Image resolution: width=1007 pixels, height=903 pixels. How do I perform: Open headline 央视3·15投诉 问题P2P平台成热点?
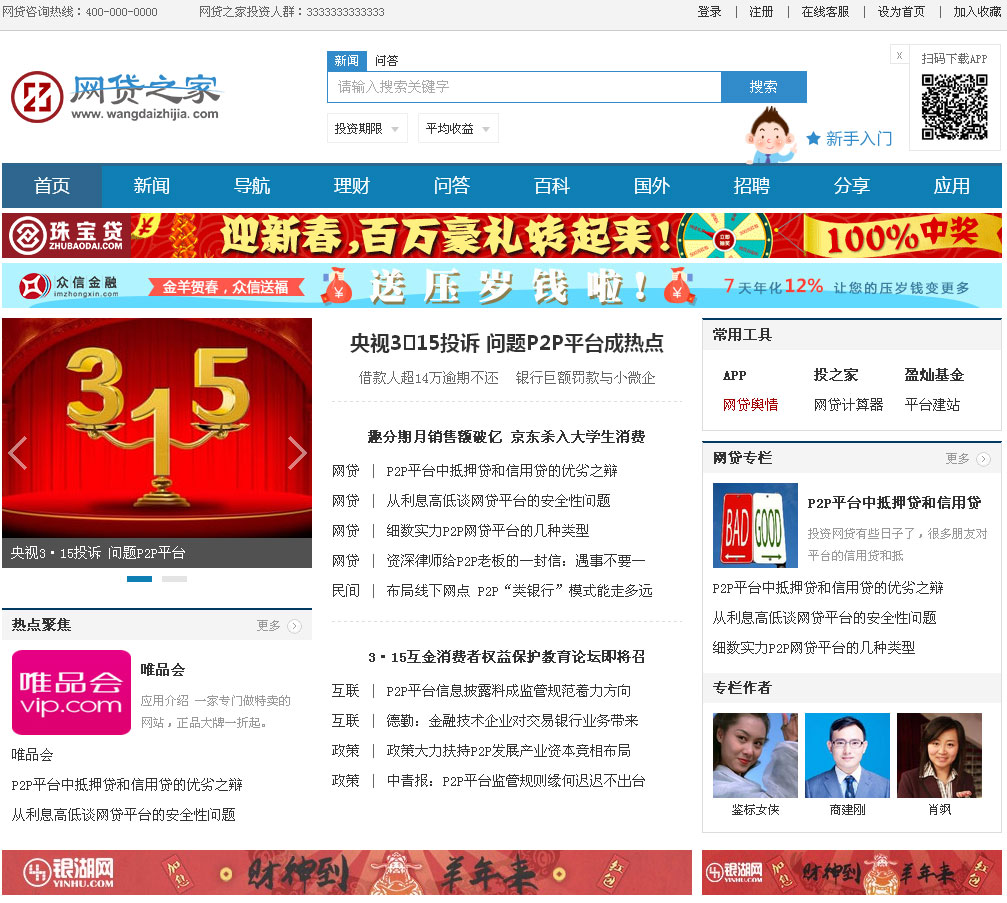pyautogui.click(x=507, y=343)
